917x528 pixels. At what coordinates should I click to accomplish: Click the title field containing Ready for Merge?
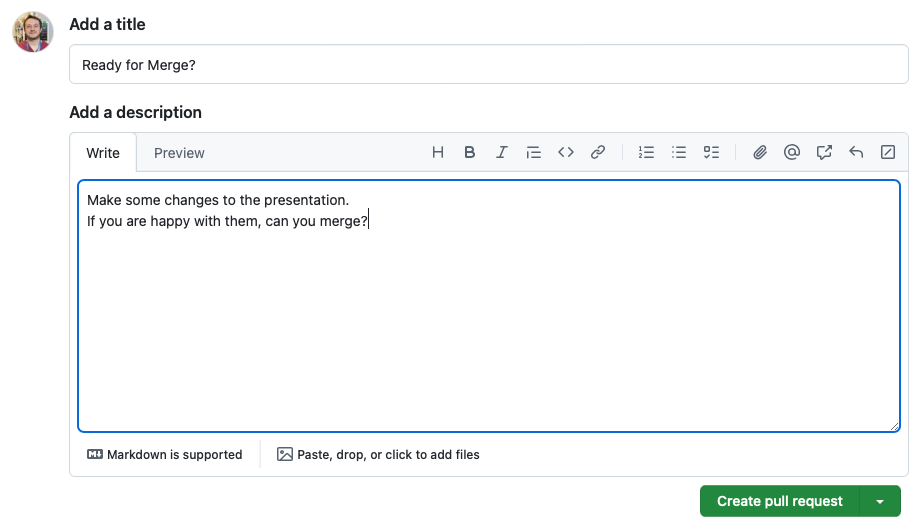click(x=488, y=64)
